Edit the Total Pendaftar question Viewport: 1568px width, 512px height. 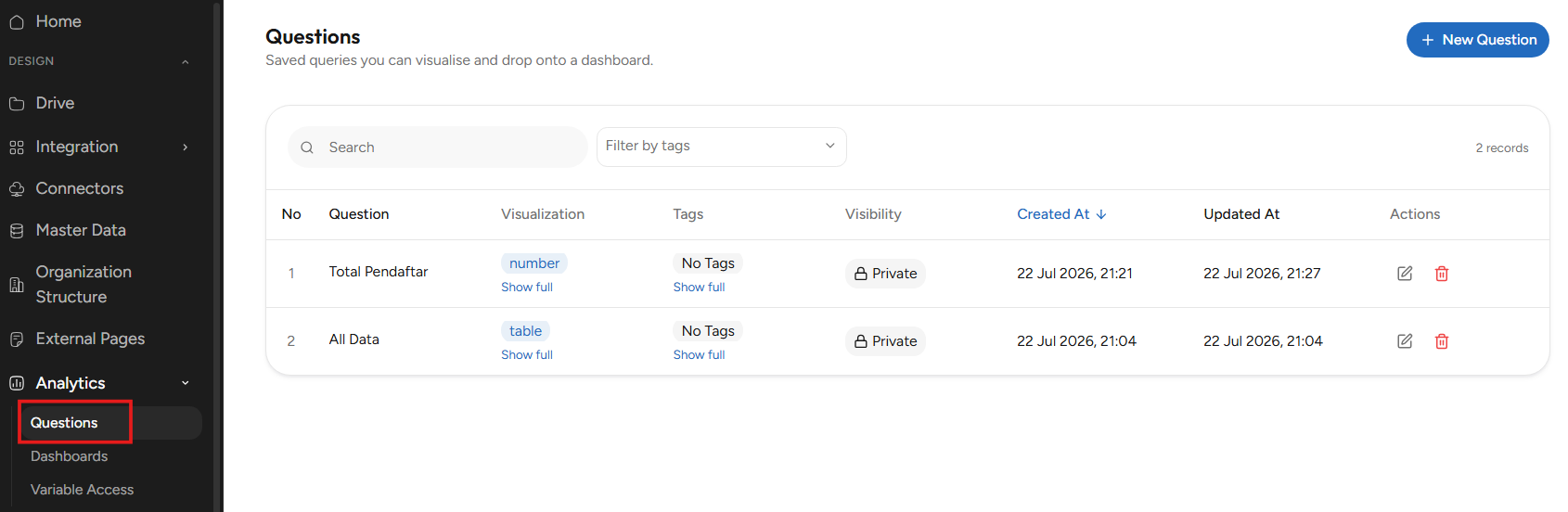coord(1405,274)
